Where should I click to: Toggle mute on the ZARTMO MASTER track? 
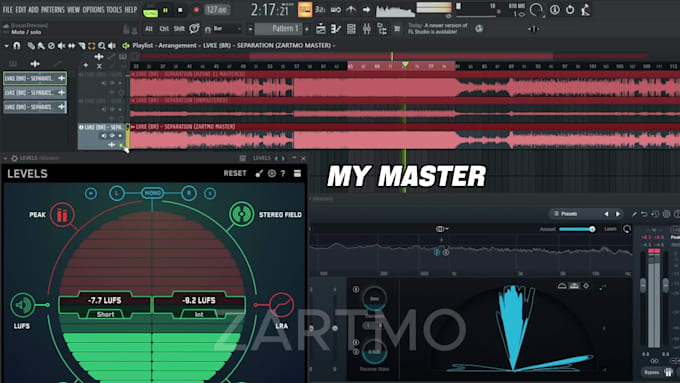[x=120, y=145]
